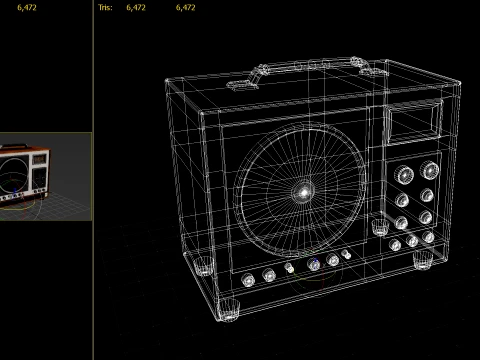Select the "Tris:" statistics label

pyautogui.click(x=105, y=8)
